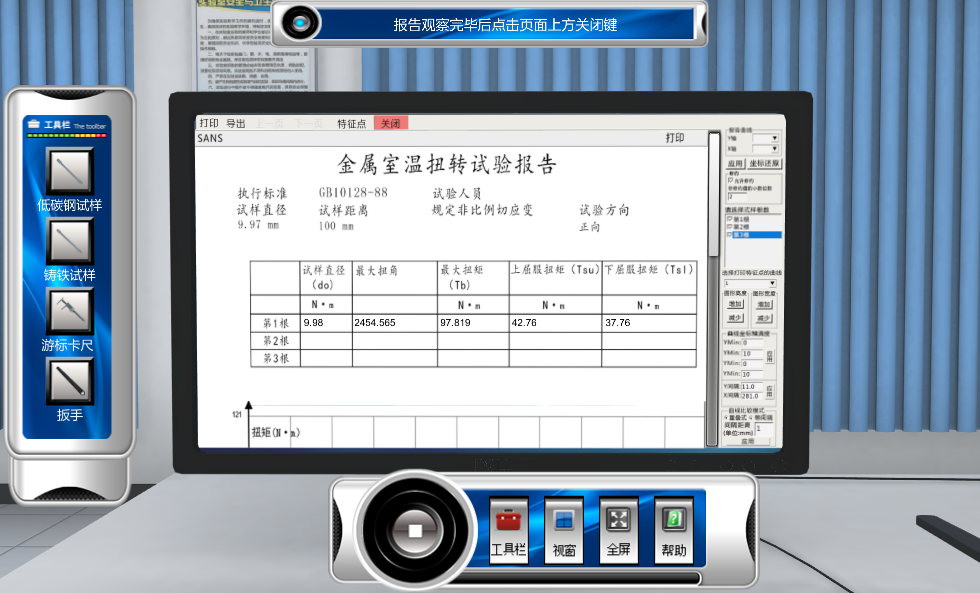This screenshot has height=593, width=980.
Task: Uncheck the 第3根 specimen checkbox
Action: [x=729, y=234]
